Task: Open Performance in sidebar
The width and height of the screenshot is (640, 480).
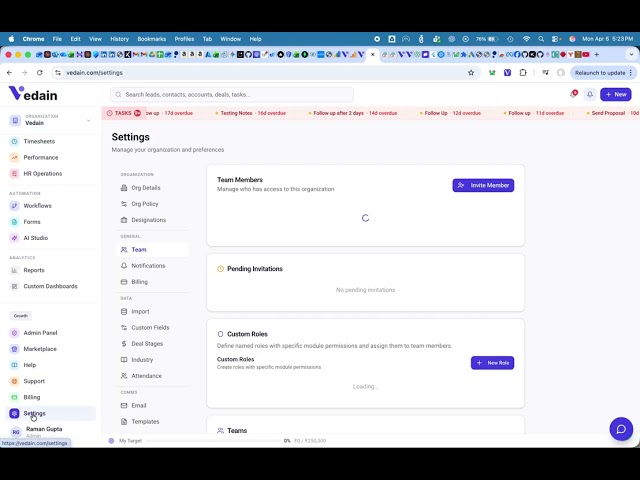Action: 40,158
